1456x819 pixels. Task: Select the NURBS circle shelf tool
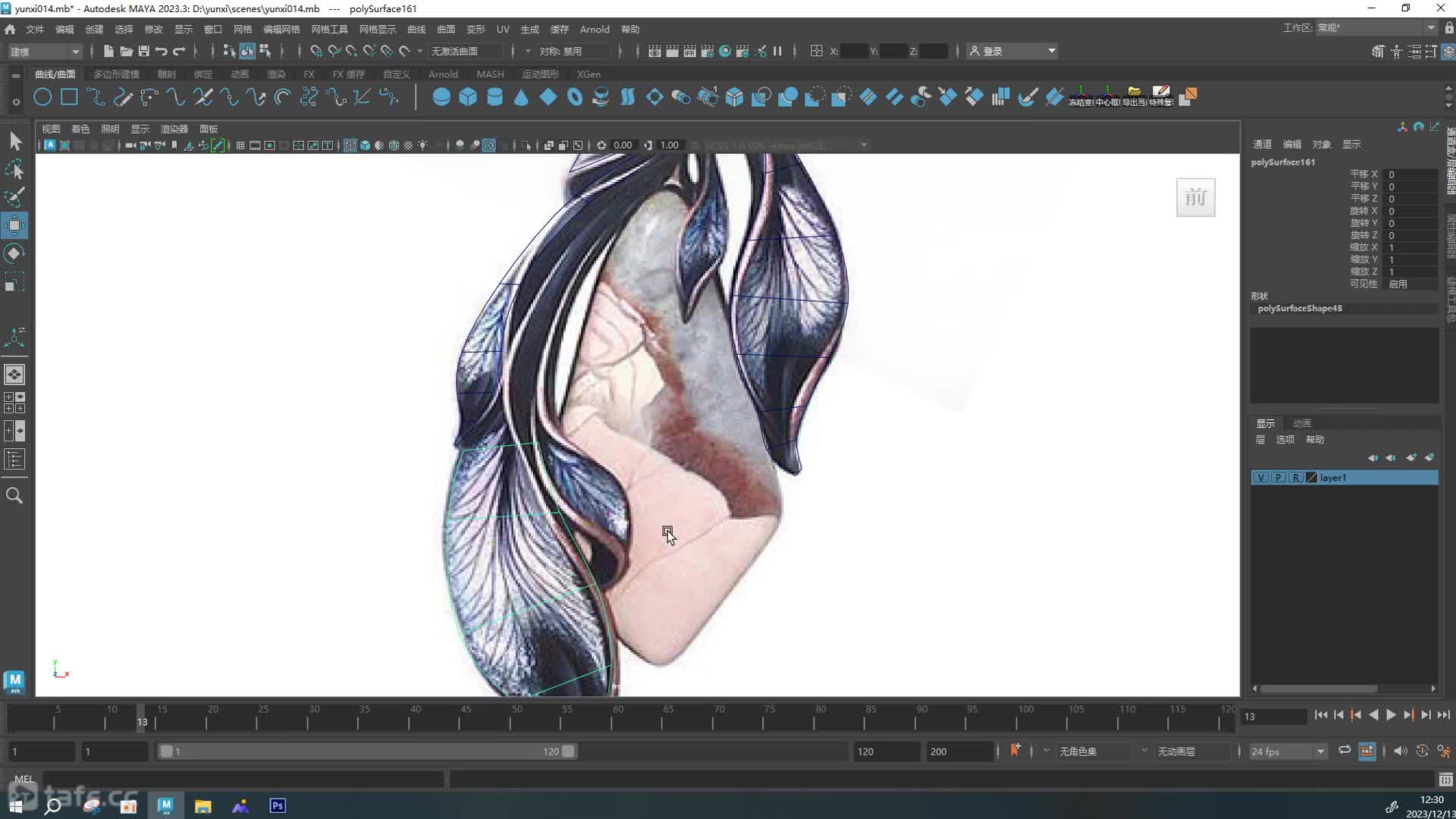(x=42, y=97)
